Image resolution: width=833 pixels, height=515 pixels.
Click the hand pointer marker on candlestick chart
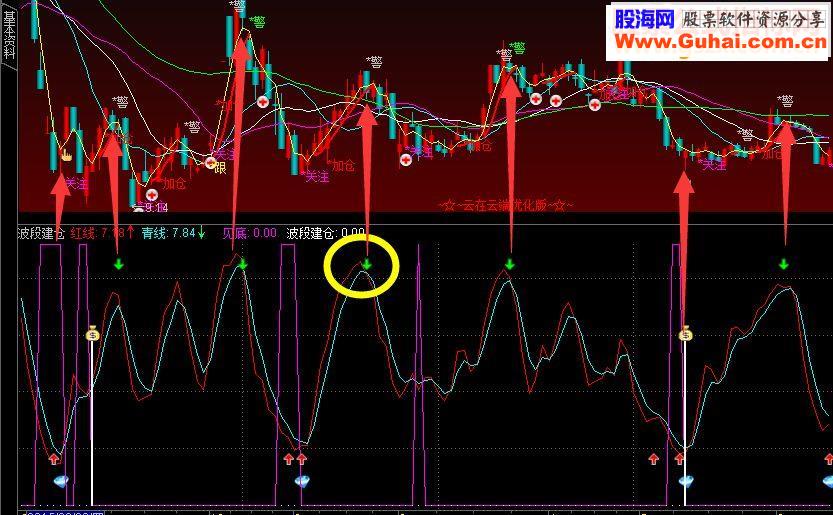(x=66, y=156)
